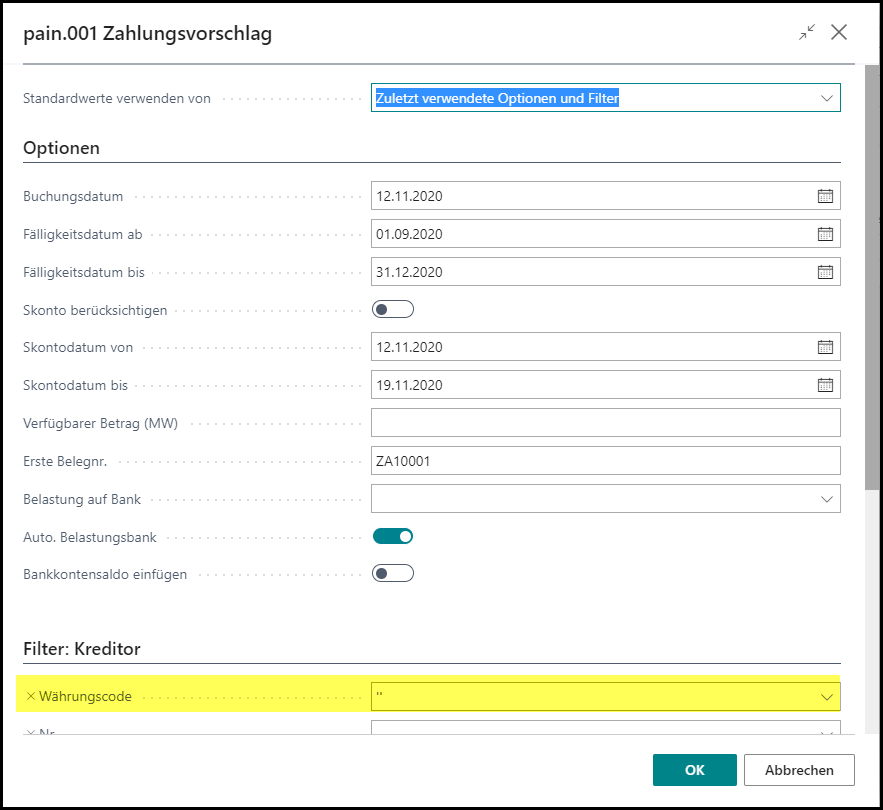
Task: Enable the Bankkontensaldo einfügen toggle
Action: click(392, 572)
